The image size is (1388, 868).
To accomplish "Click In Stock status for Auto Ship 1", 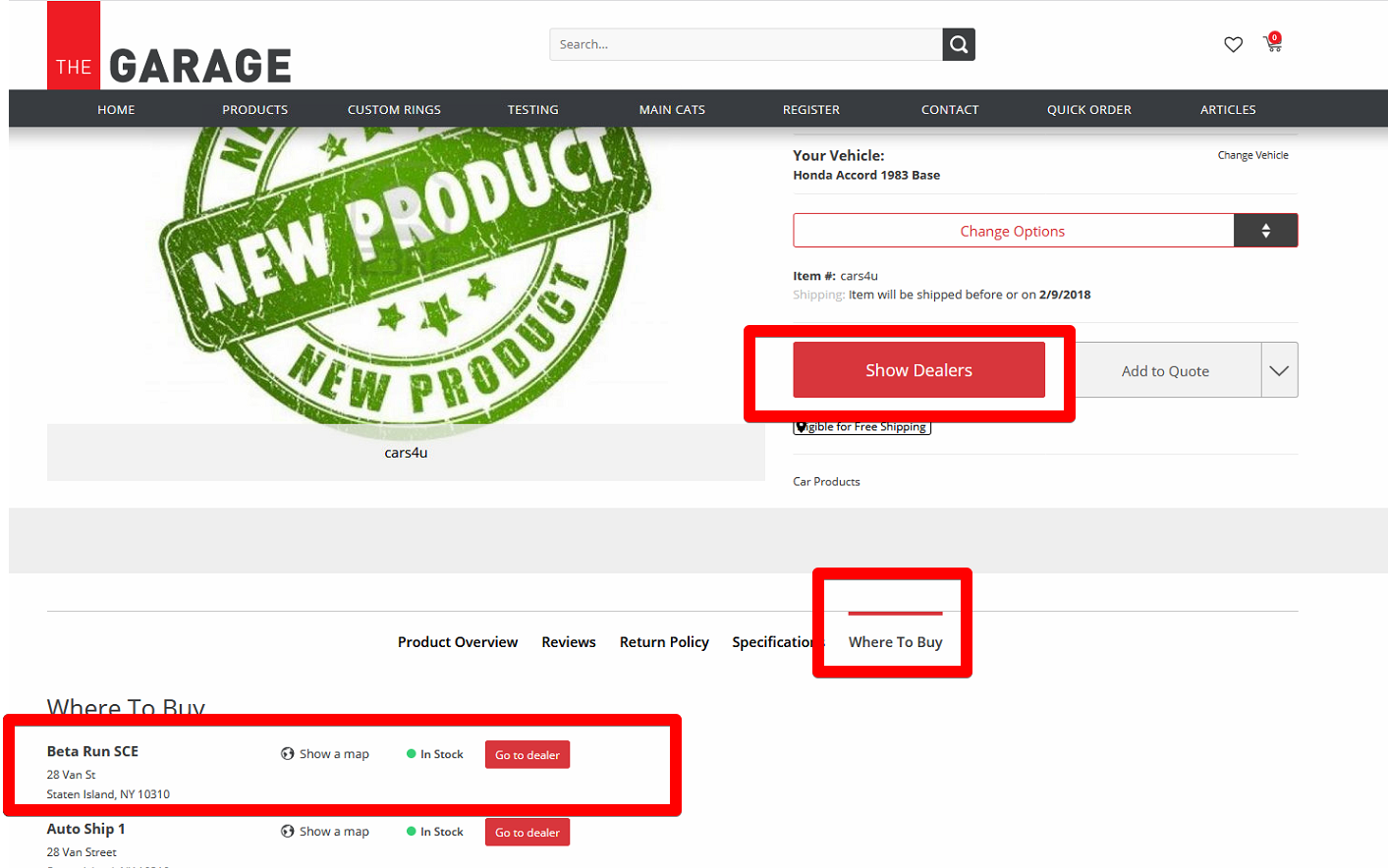I will pyautogui.click(x=435, y=832).
